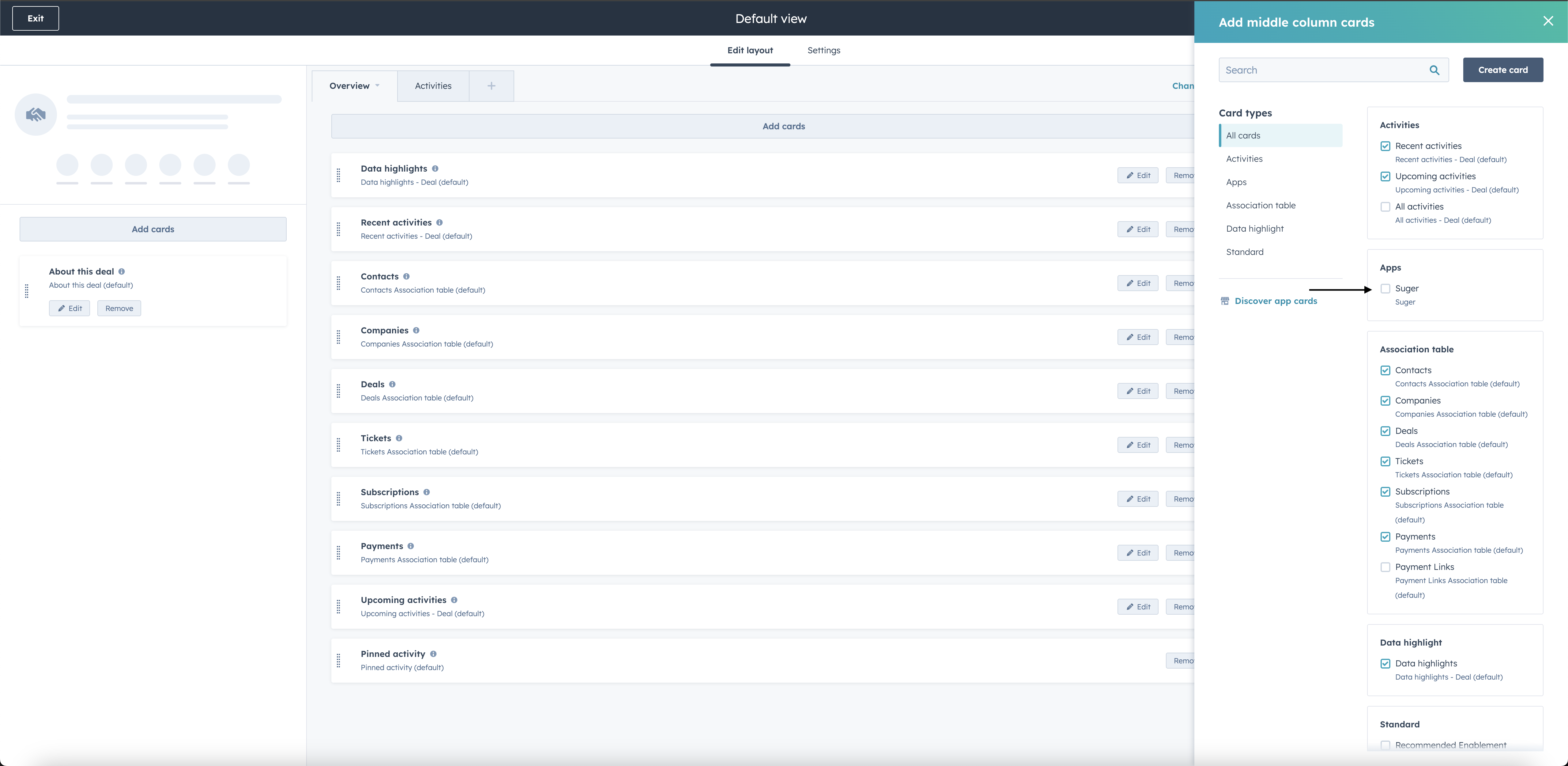The image size is (1568, 766).
Task: Click info icon next to Data highlights
Action: 435,169
